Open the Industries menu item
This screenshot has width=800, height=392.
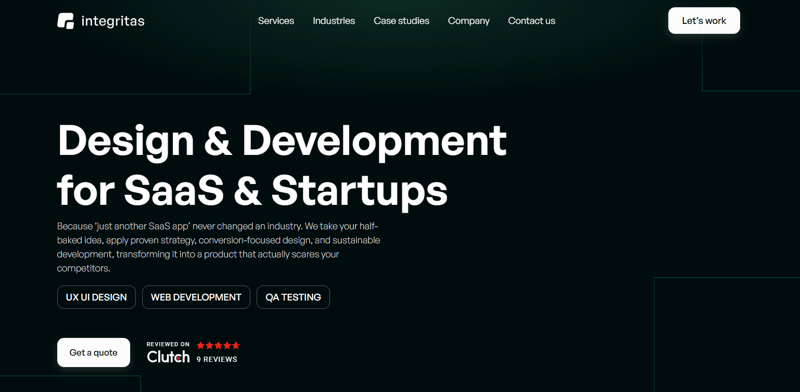(x=334, y=21)
